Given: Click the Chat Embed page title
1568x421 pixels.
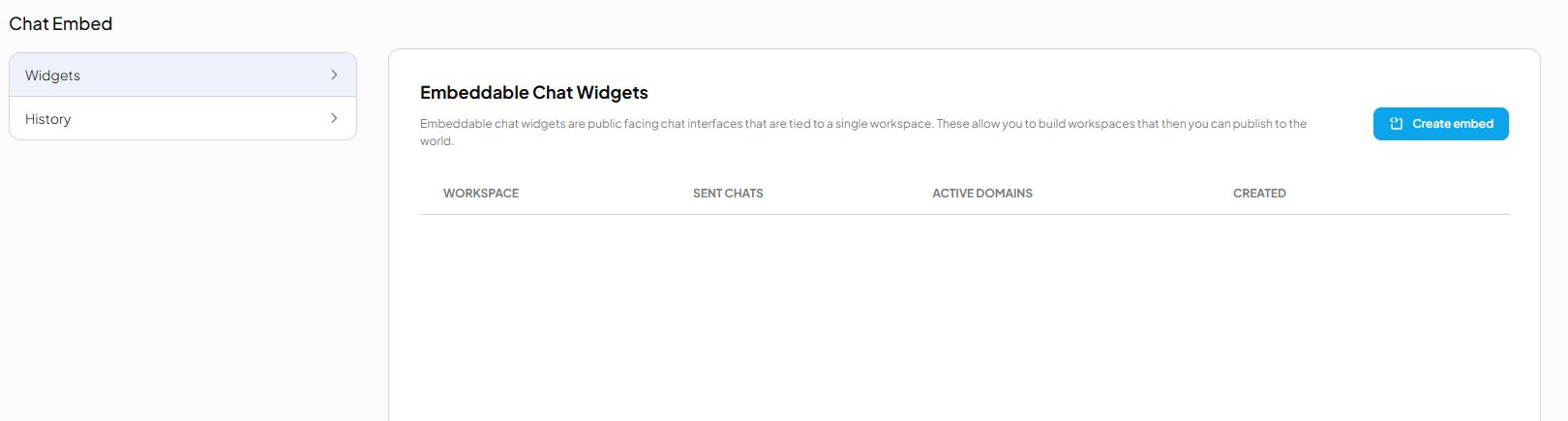Looking at the screenshot, I should (61, 23).
